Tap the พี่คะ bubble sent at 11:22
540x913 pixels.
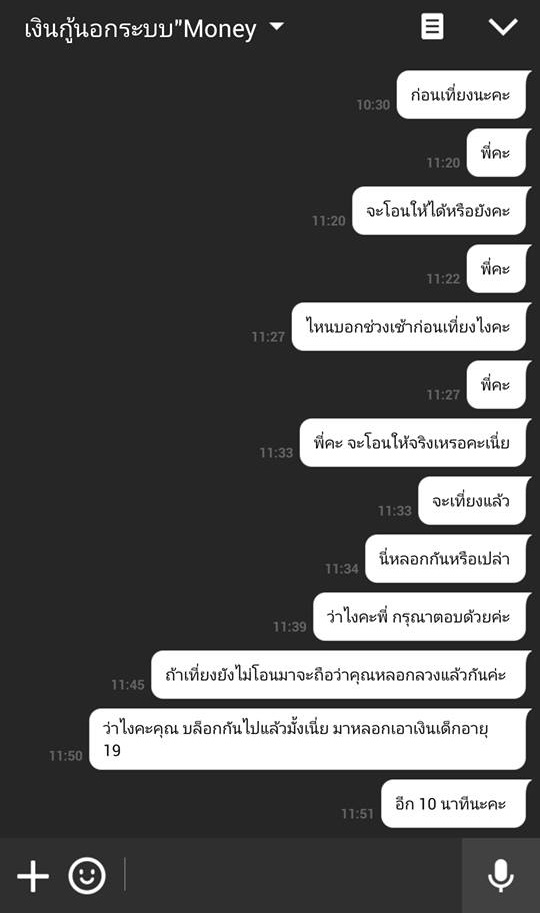(x=498, y=269)
